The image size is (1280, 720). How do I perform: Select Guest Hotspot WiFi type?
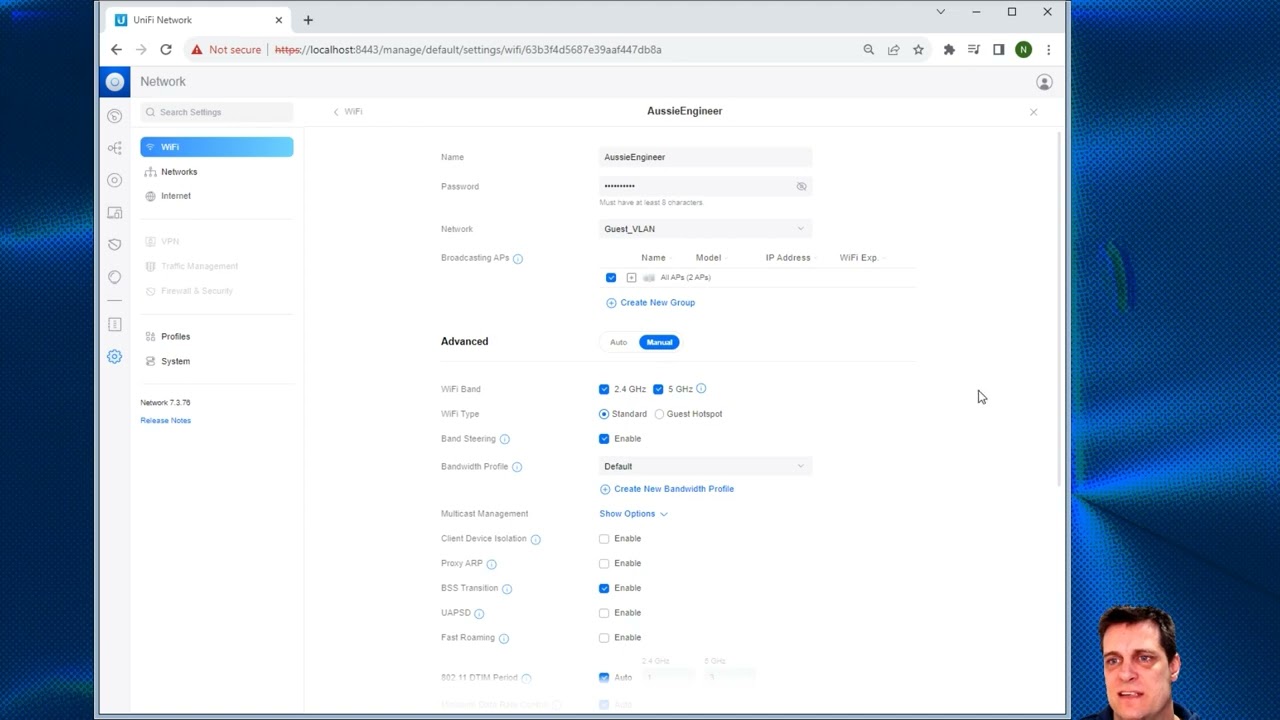click(x=659, y=414)
